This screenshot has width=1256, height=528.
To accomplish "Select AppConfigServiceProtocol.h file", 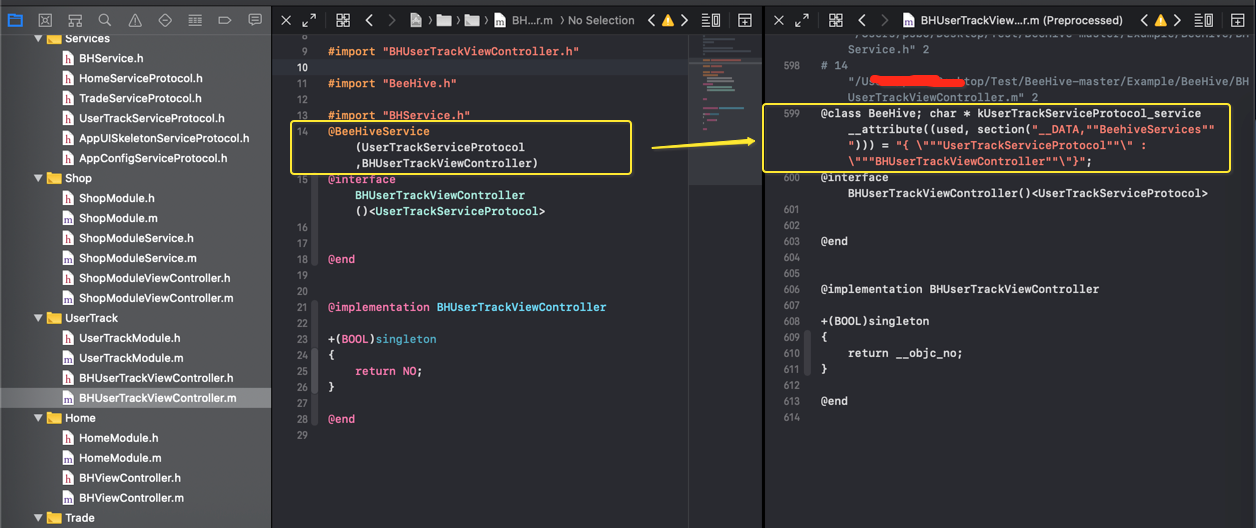I will [x=153, y=158].
